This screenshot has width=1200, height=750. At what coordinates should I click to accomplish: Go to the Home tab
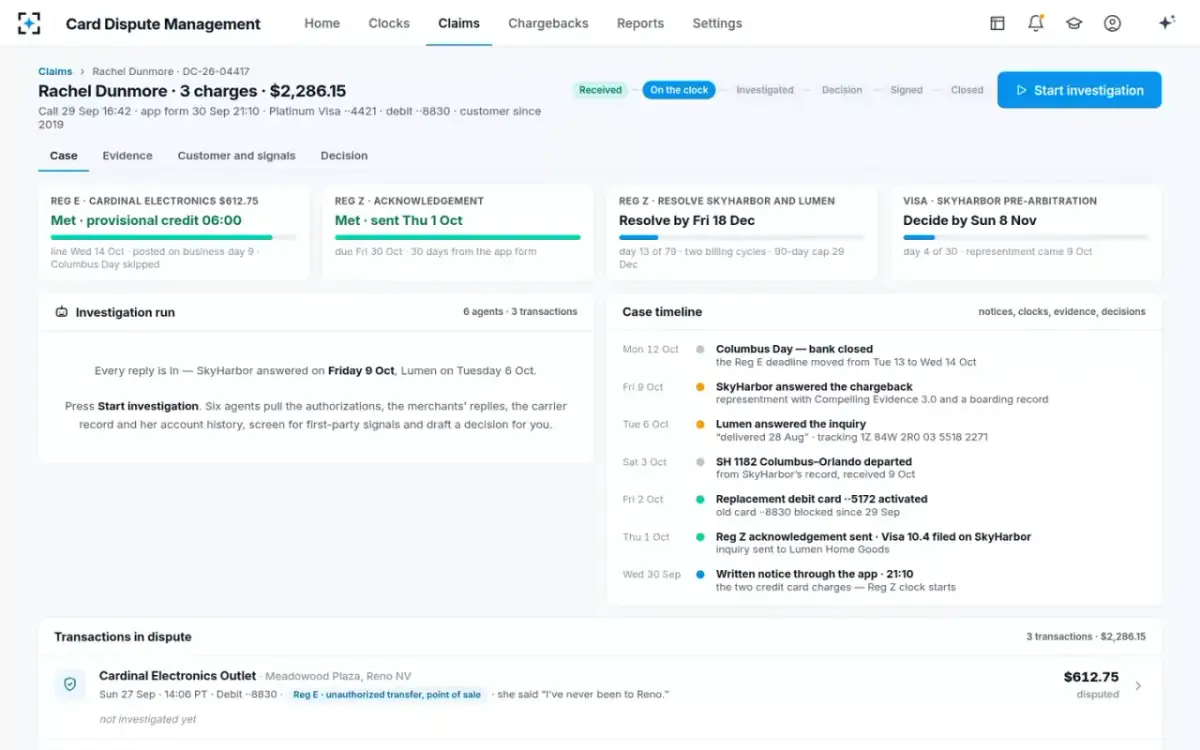[x=322, y=23]
